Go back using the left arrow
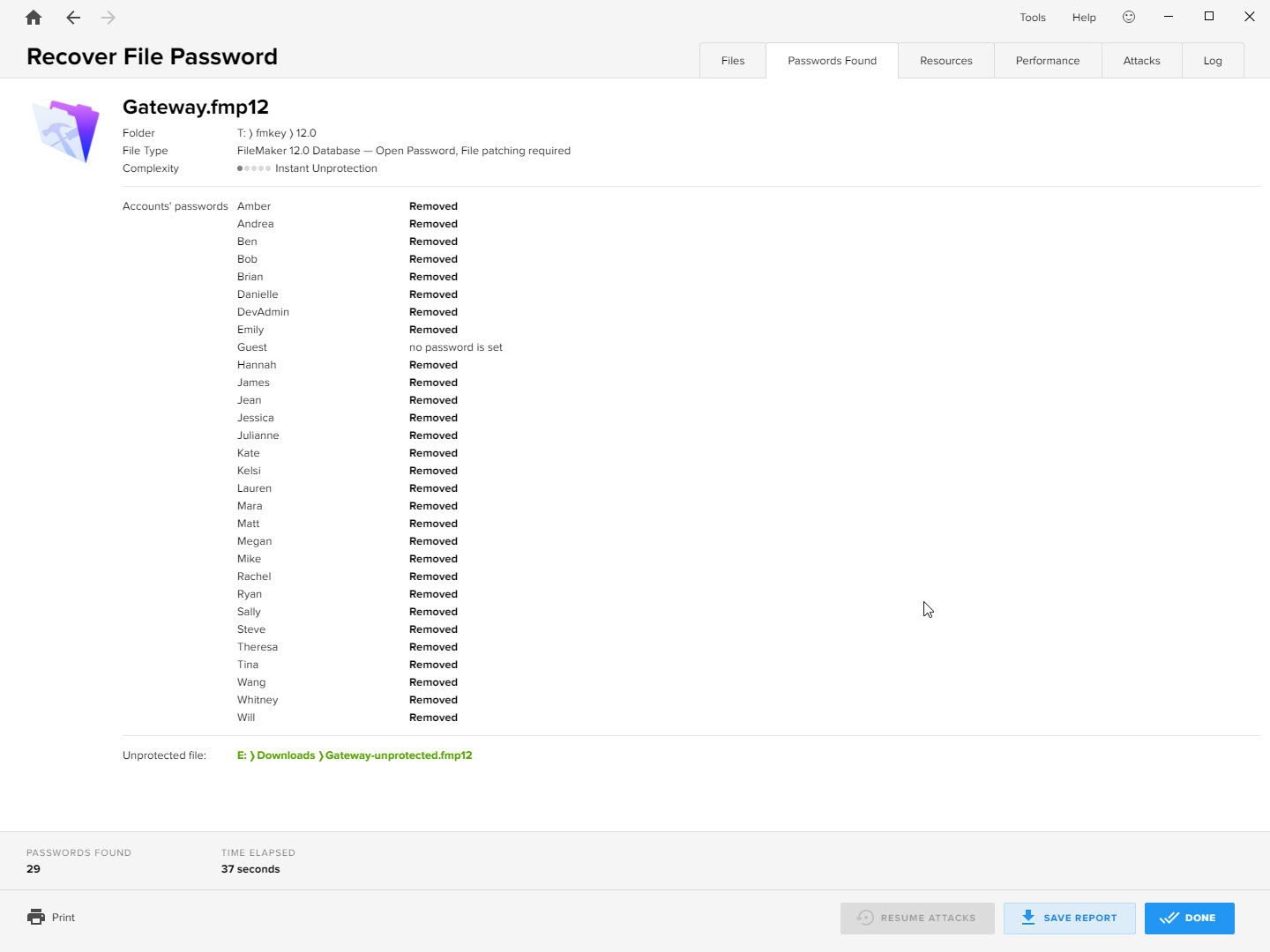Image resolution: width=1270 pixels, height=952 pixels. tap(73, 18)
